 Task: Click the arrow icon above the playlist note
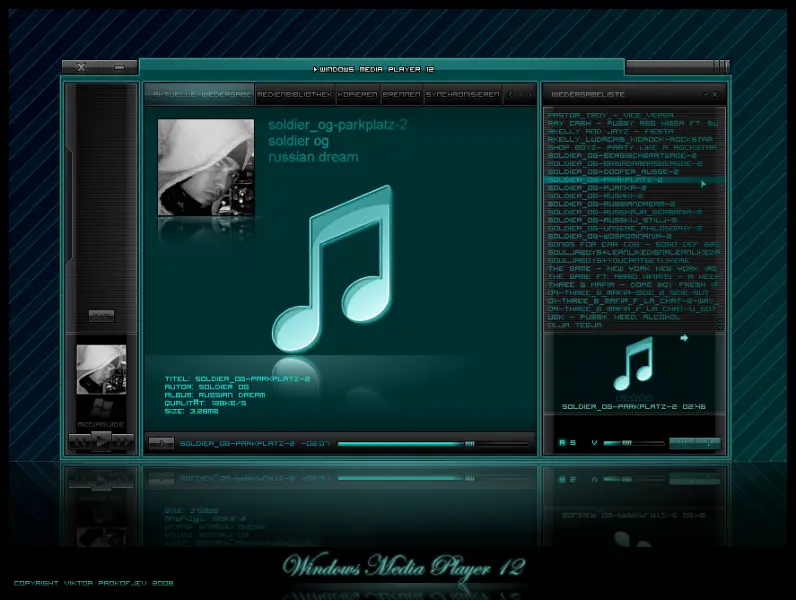pos(684,338)
